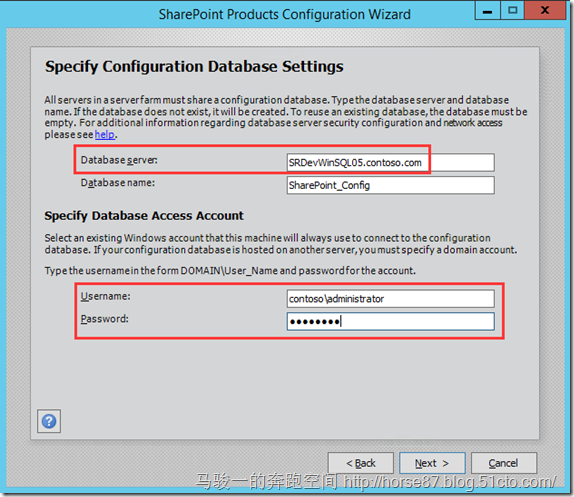Open the help link in the description
Image resolution: width=574 pixels, height=497 pixels.
click(x=105, y=135)
